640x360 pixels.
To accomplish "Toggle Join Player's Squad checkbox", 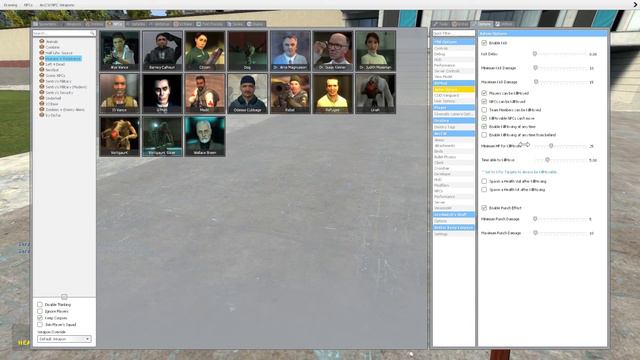I will (40, 324).
